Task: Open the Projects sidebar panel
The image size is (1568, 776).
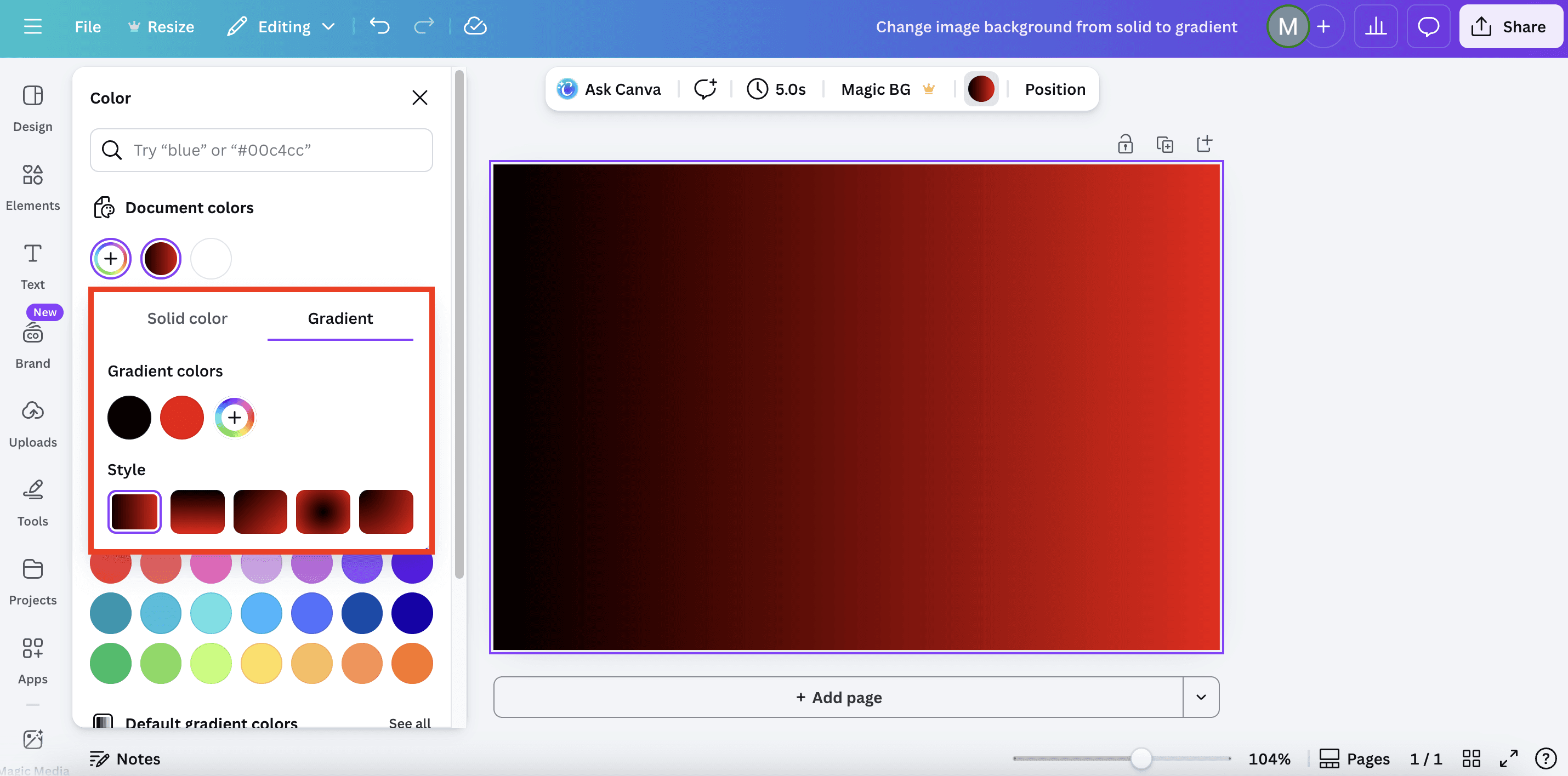Action: (x=33, y=582)
